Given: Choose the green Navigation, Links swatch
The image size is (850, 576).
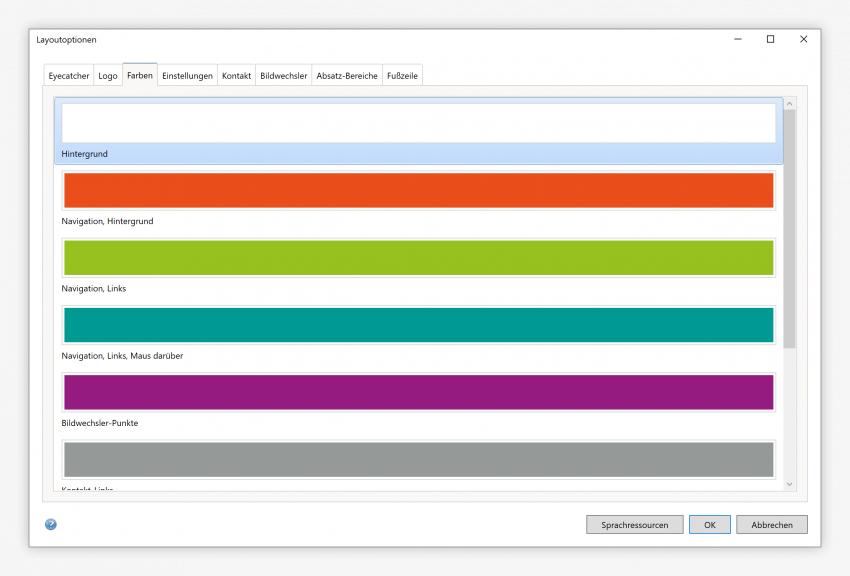Looking at the screenshot, I should click(418, 257).
